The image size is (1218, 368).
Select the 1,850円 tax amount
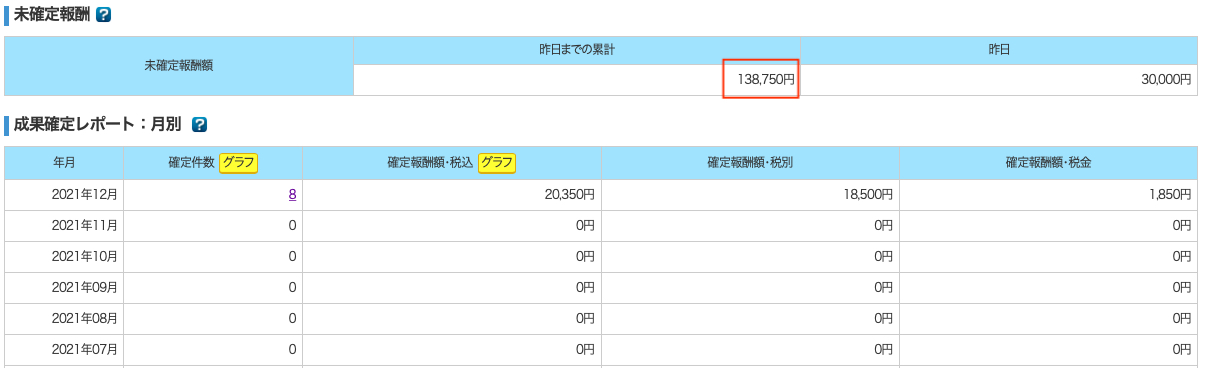pos(1171,195)
